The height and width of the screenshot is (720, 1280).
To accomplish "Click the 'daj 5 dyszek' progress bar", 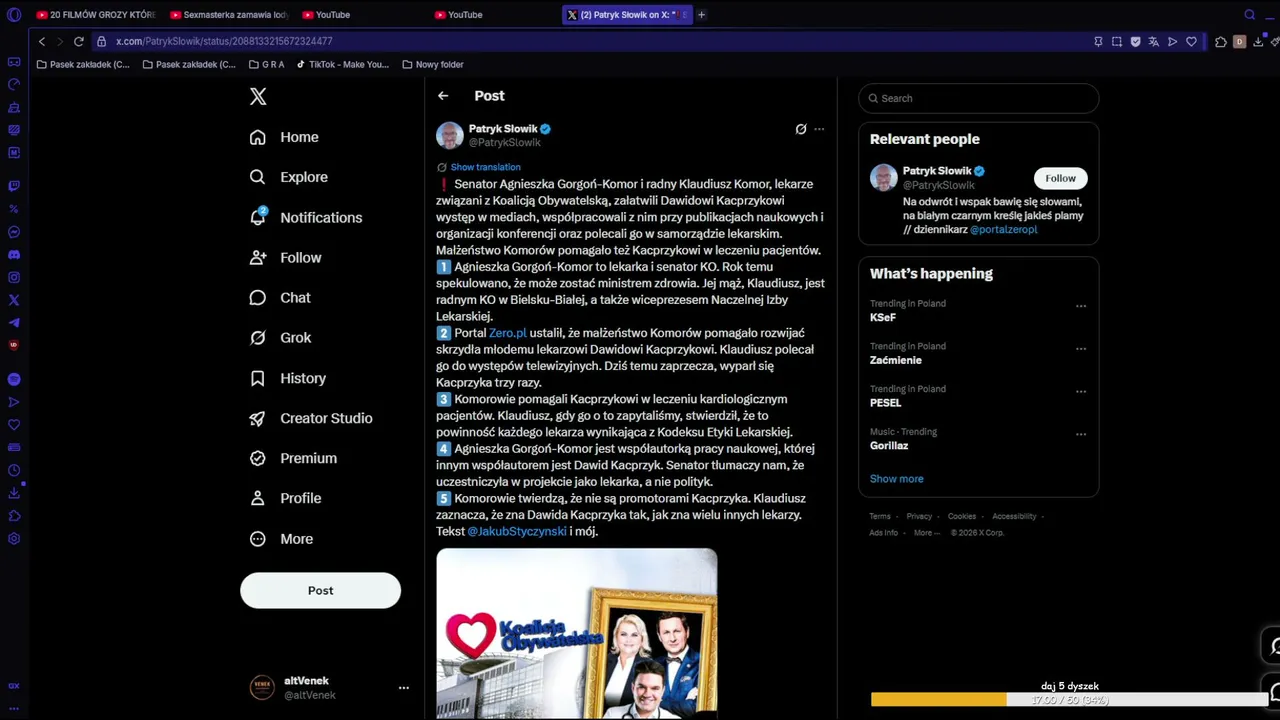I will (1070, 700).
